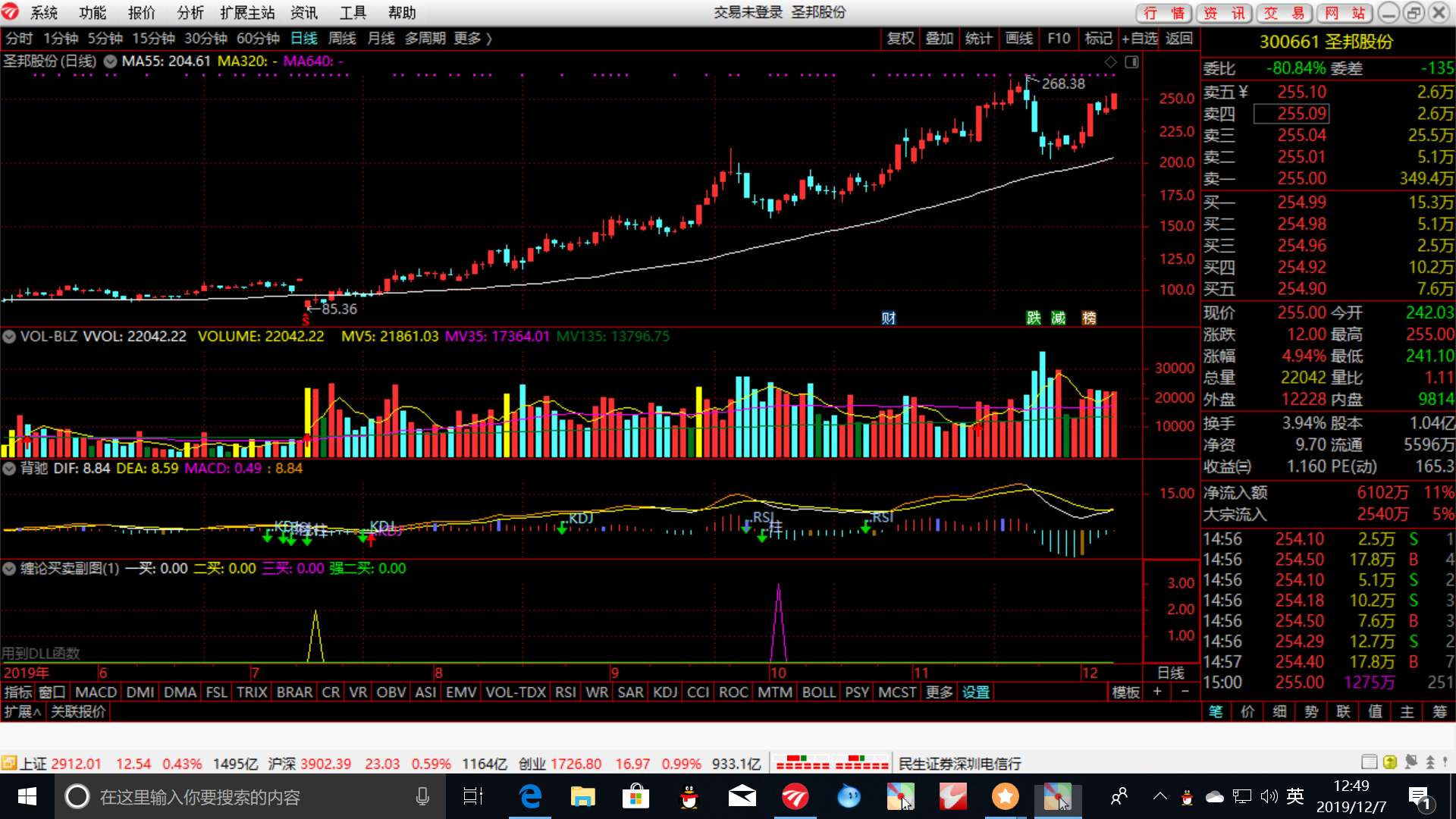Open Task View on the taskbar
The height and width of the screenshot is (819, 1456).
pos(473,796)
